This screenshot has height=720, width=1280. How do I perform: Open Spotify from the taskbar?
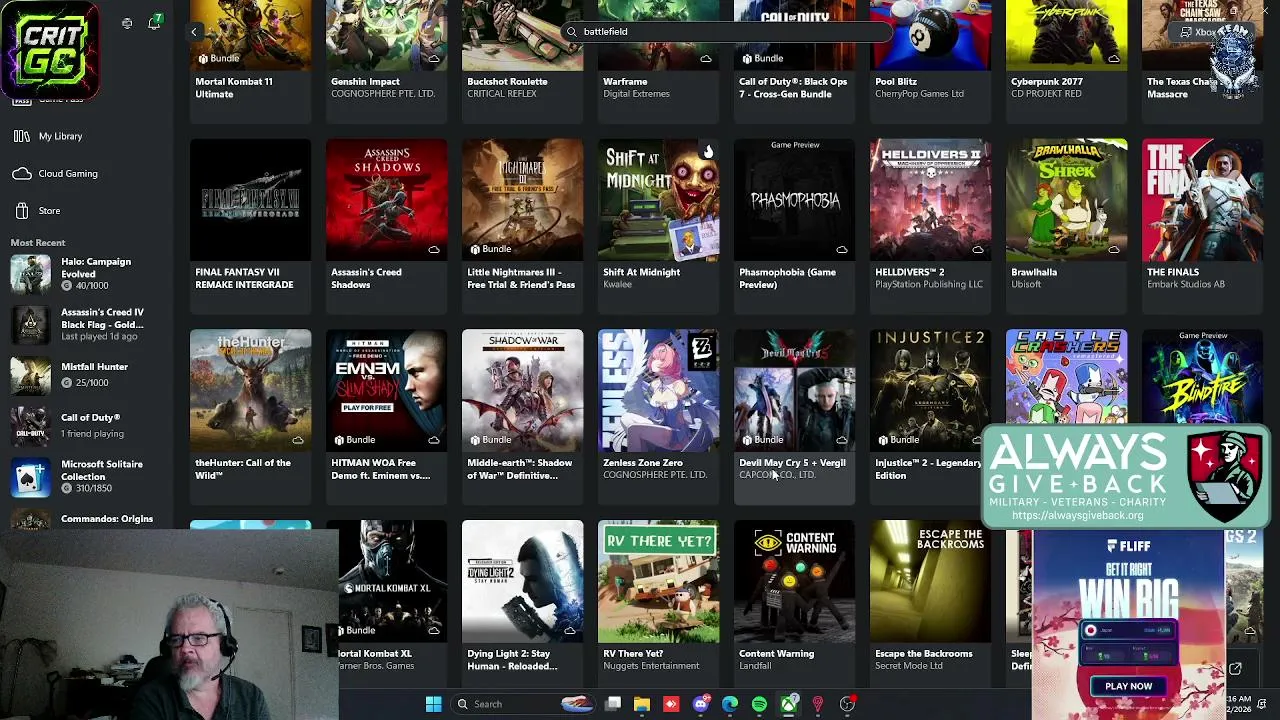tap(759, 704)
